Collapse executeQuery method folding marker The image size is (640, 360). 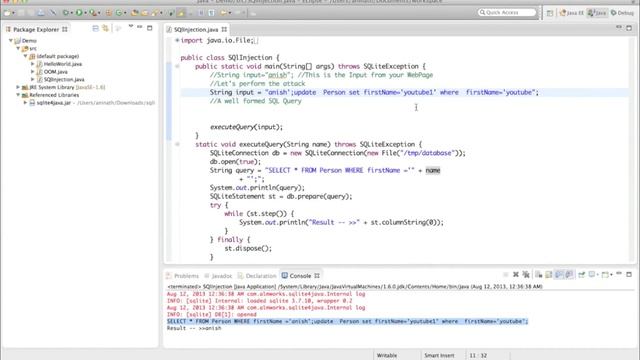[x=177, y=144]
